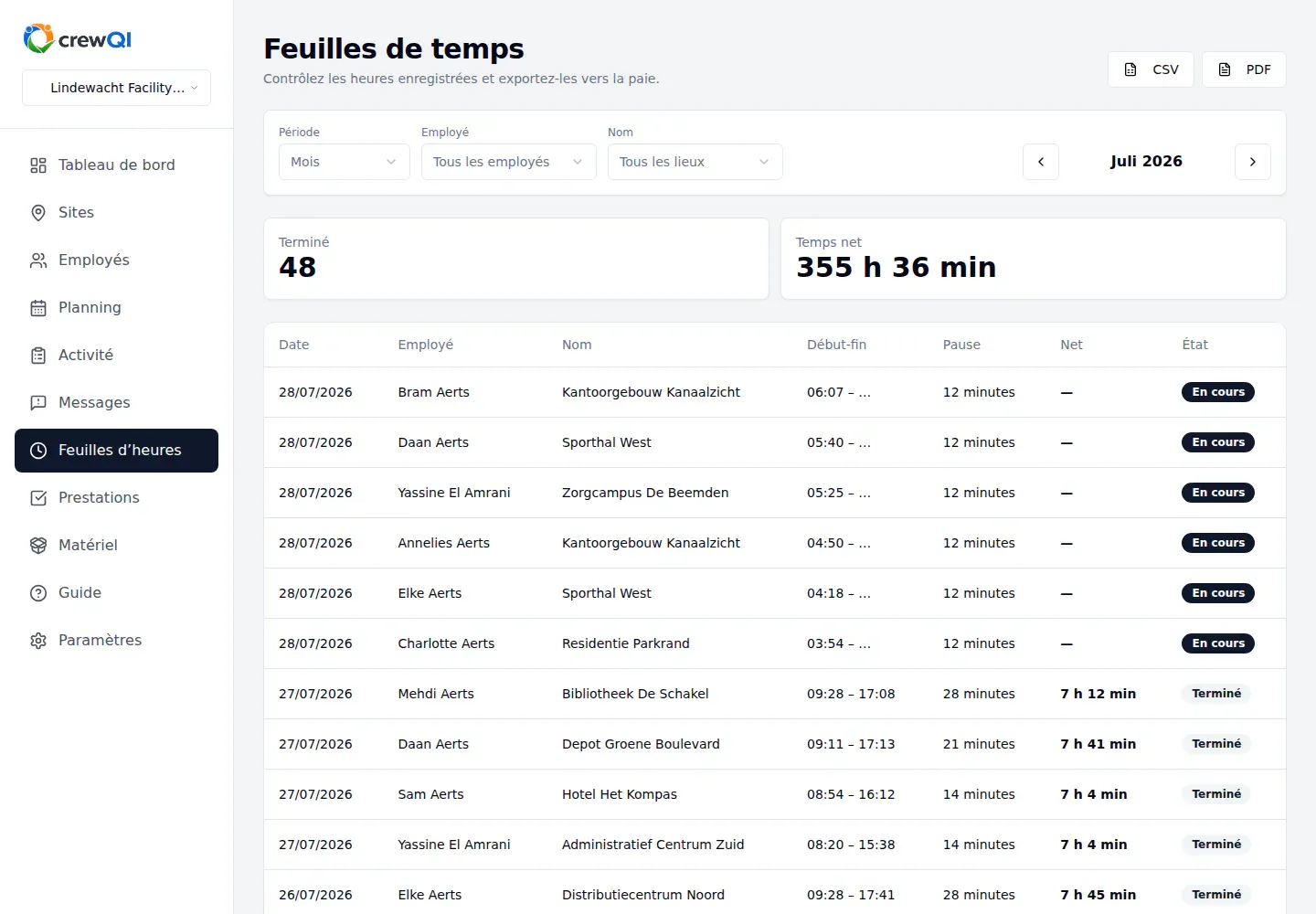Open Tableau de bord menu item
This screenshot has width=1316, height=914.
click(x=116, y=165)
